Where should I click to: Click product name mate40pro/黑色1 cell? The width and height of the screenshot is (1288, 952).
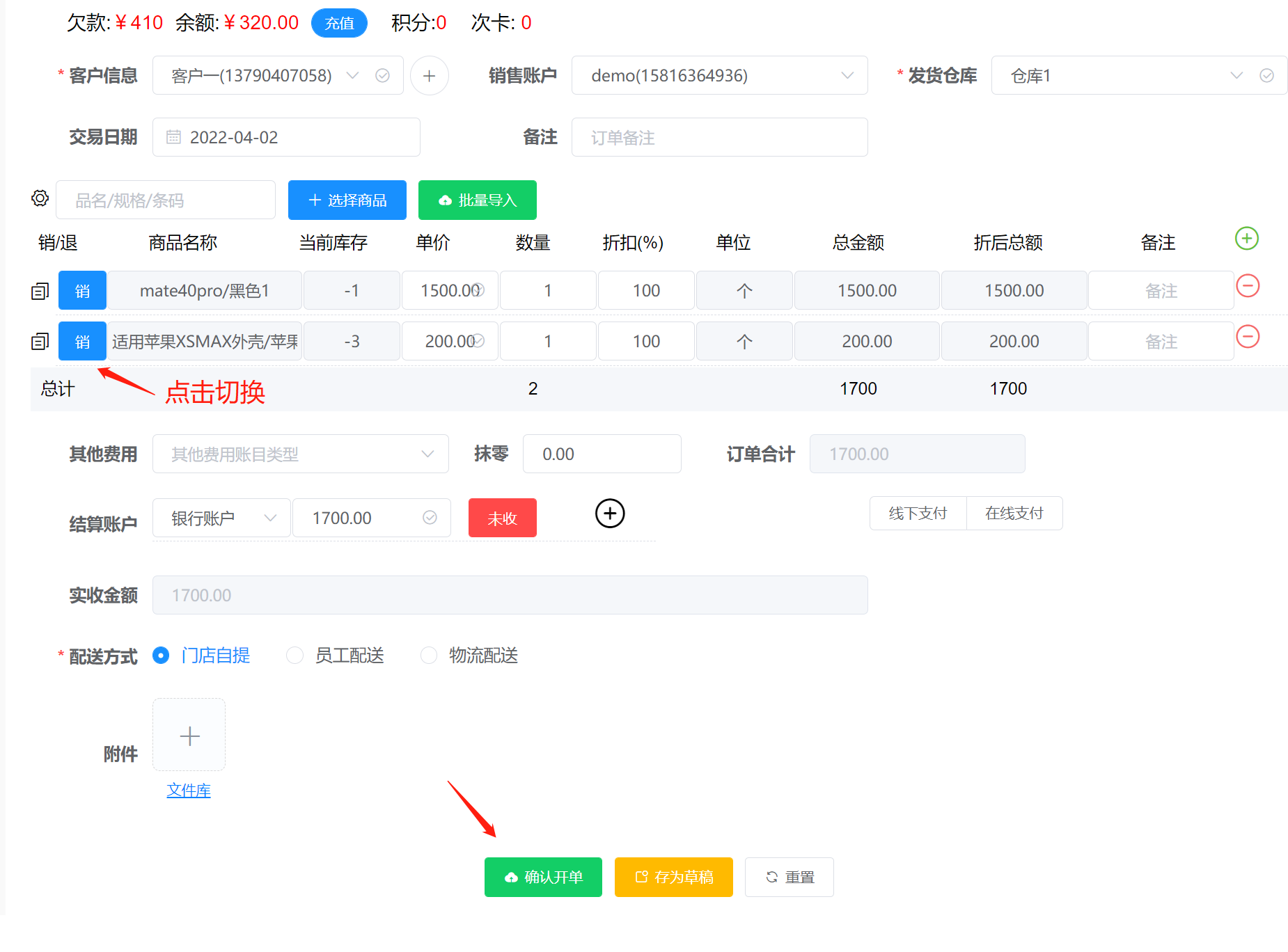pos(205,290)
